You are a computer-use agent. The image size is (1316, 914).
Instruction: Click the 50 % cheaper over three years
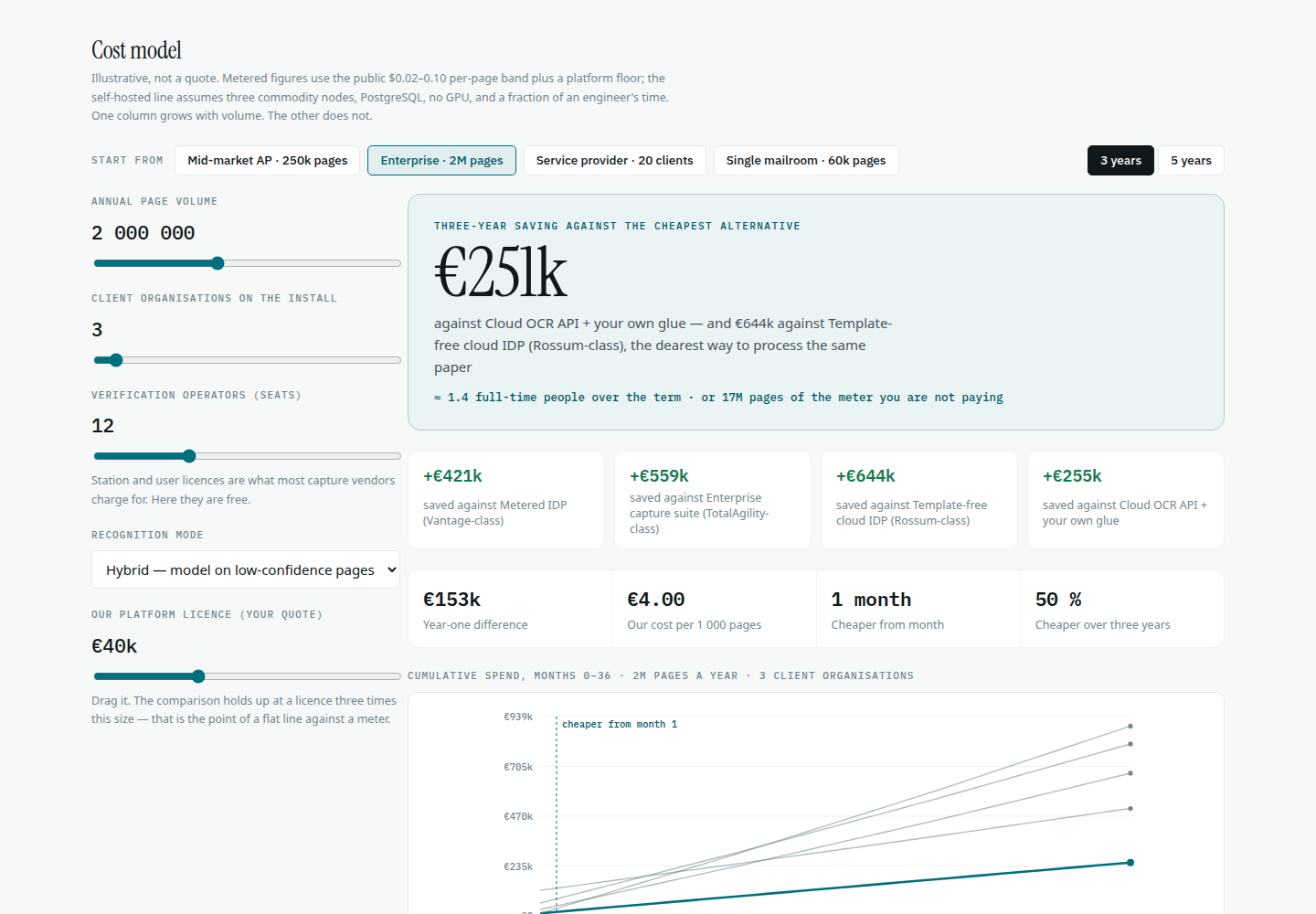(x=1058, y=600)
